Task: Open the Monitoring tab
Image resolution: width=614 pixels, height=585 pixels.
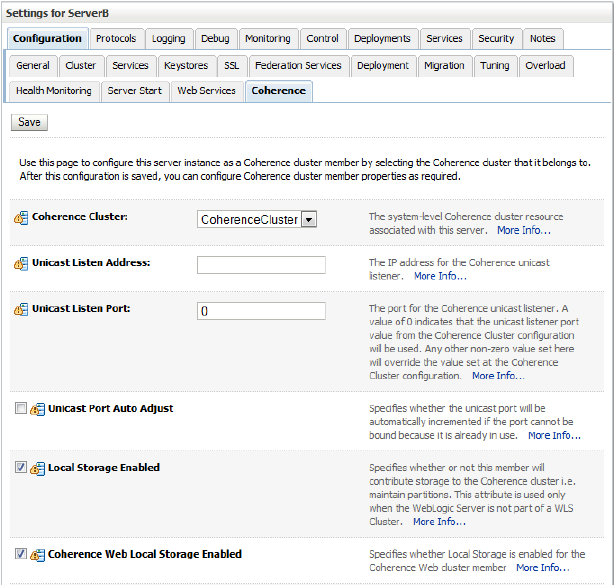Action: [x=268, y=38]
